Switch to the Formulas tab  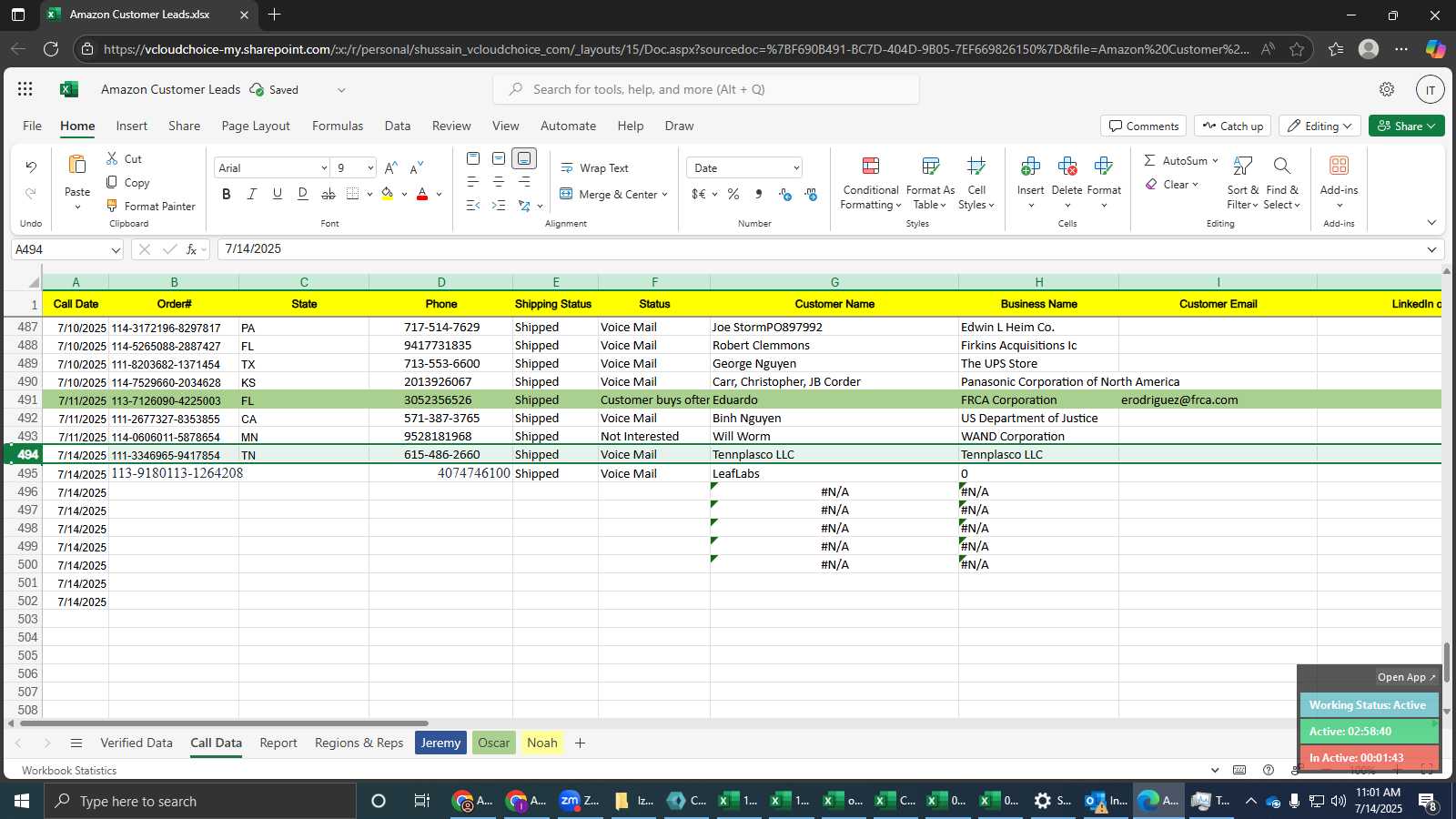338,126
